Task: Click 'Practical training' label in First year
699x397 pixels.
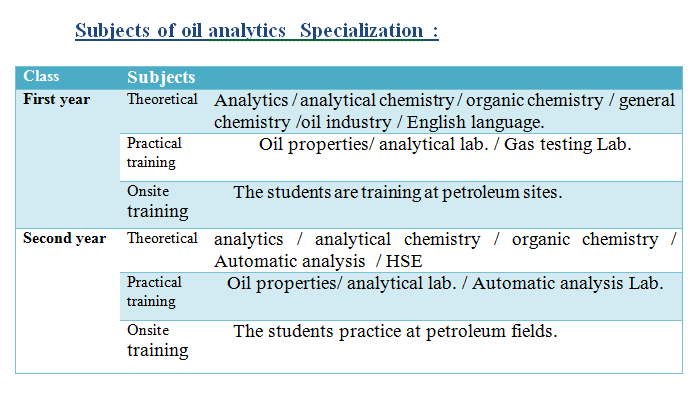Action: point(154,152)
